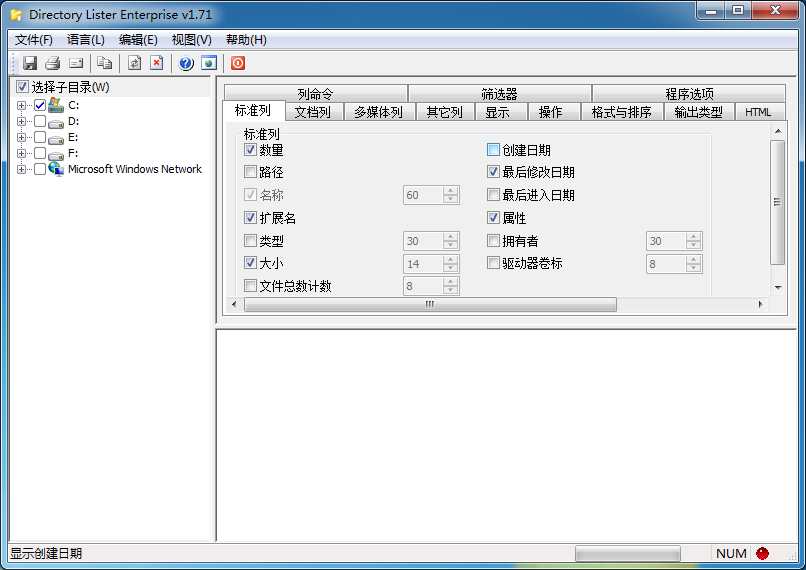806x570 pixels.
Task: Click the Refresh toolbar icon
Action: 134,63
